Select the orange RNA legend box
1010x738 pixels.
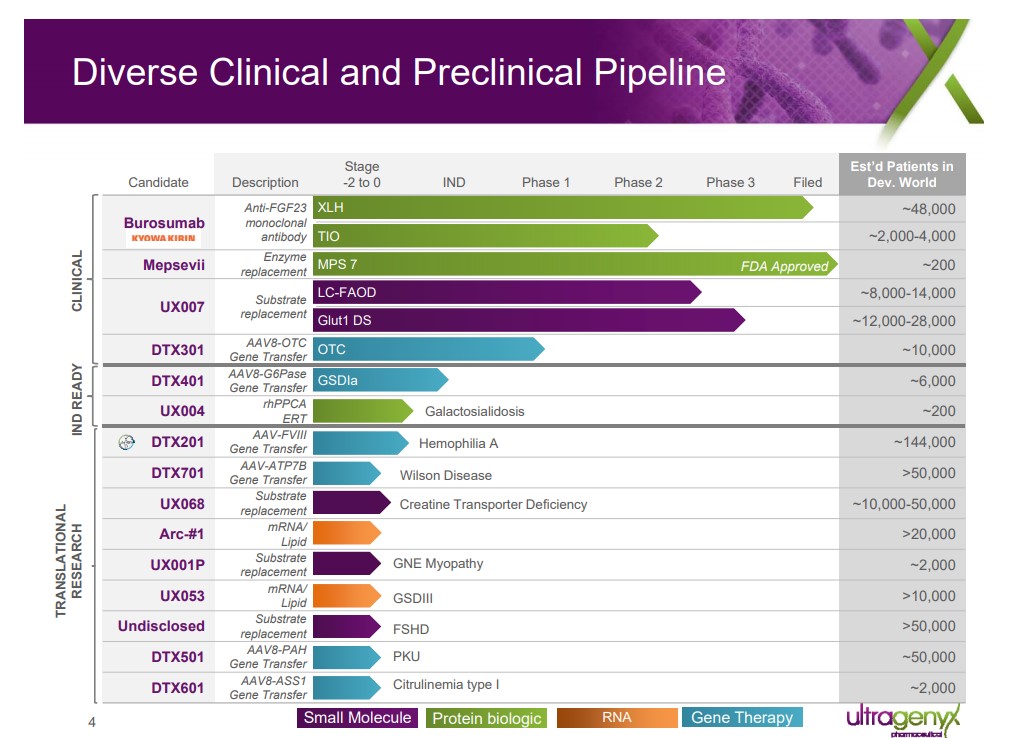tap(616, 717)
